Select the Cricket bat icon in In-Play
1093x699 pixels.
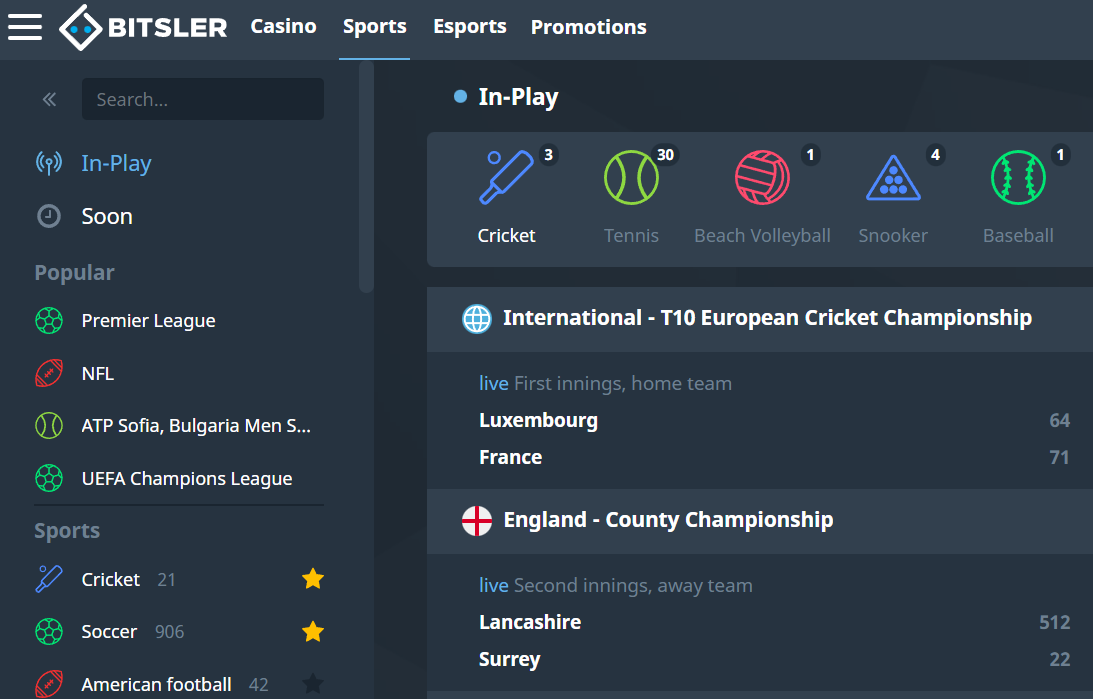click(506, 178)
